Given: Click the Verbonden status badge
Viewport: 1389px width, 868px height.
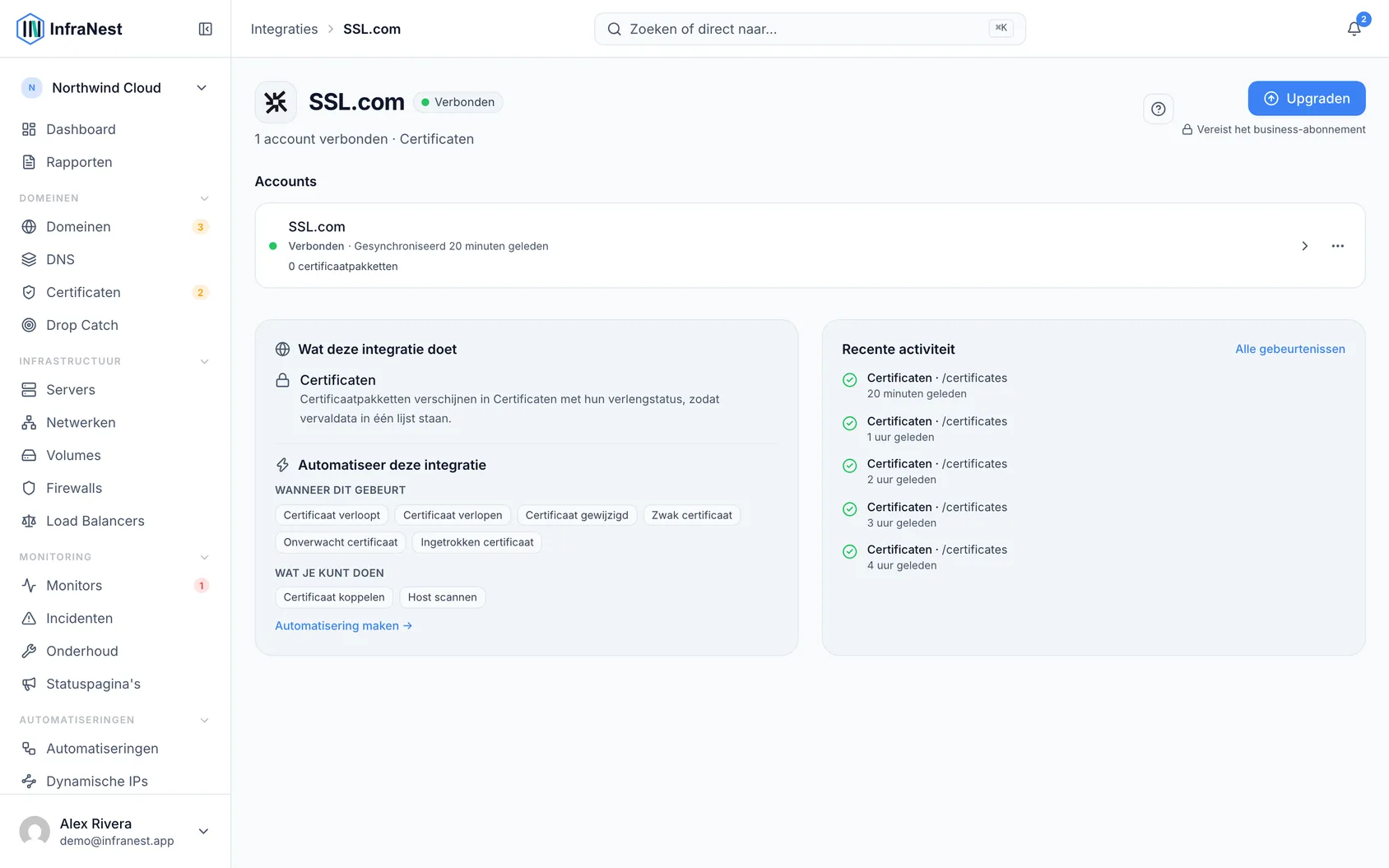Looking at the screenshot, I should (458, 102).
